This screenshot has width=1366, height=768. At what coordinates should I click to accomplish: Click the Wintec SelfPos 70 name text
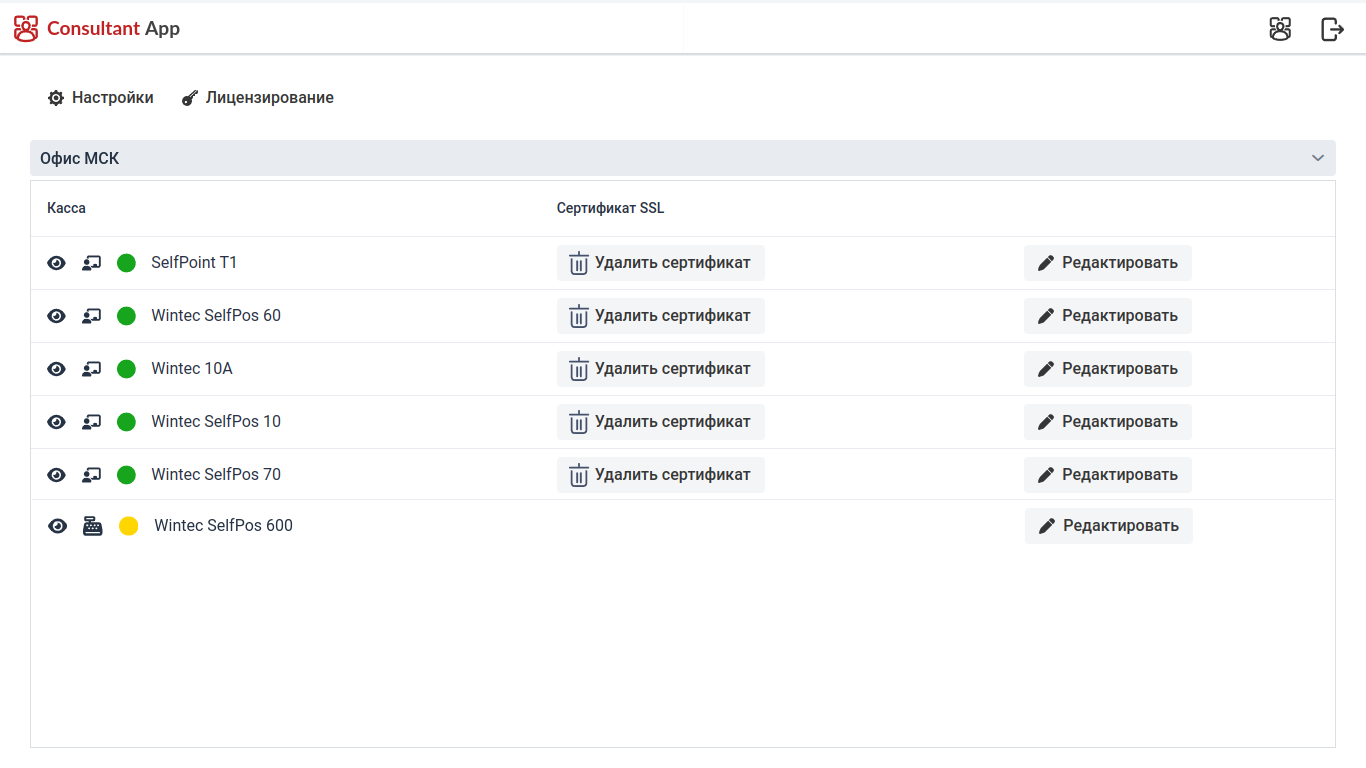216,475
